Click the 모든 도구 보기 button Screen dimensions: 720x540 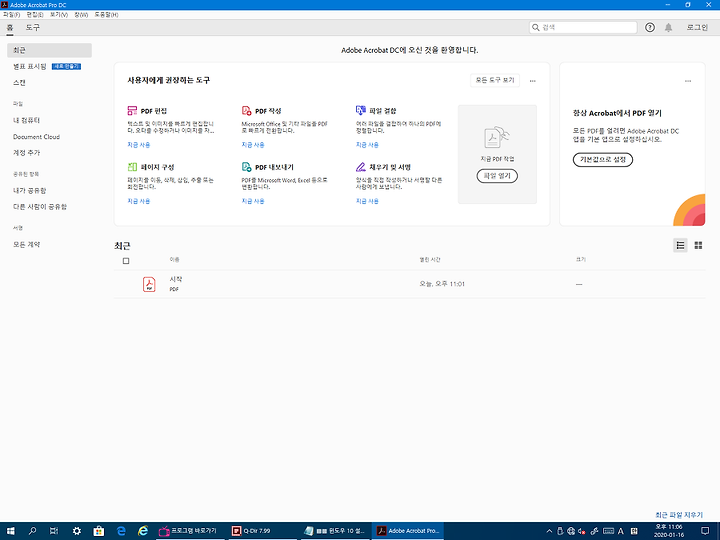[495, 80]
